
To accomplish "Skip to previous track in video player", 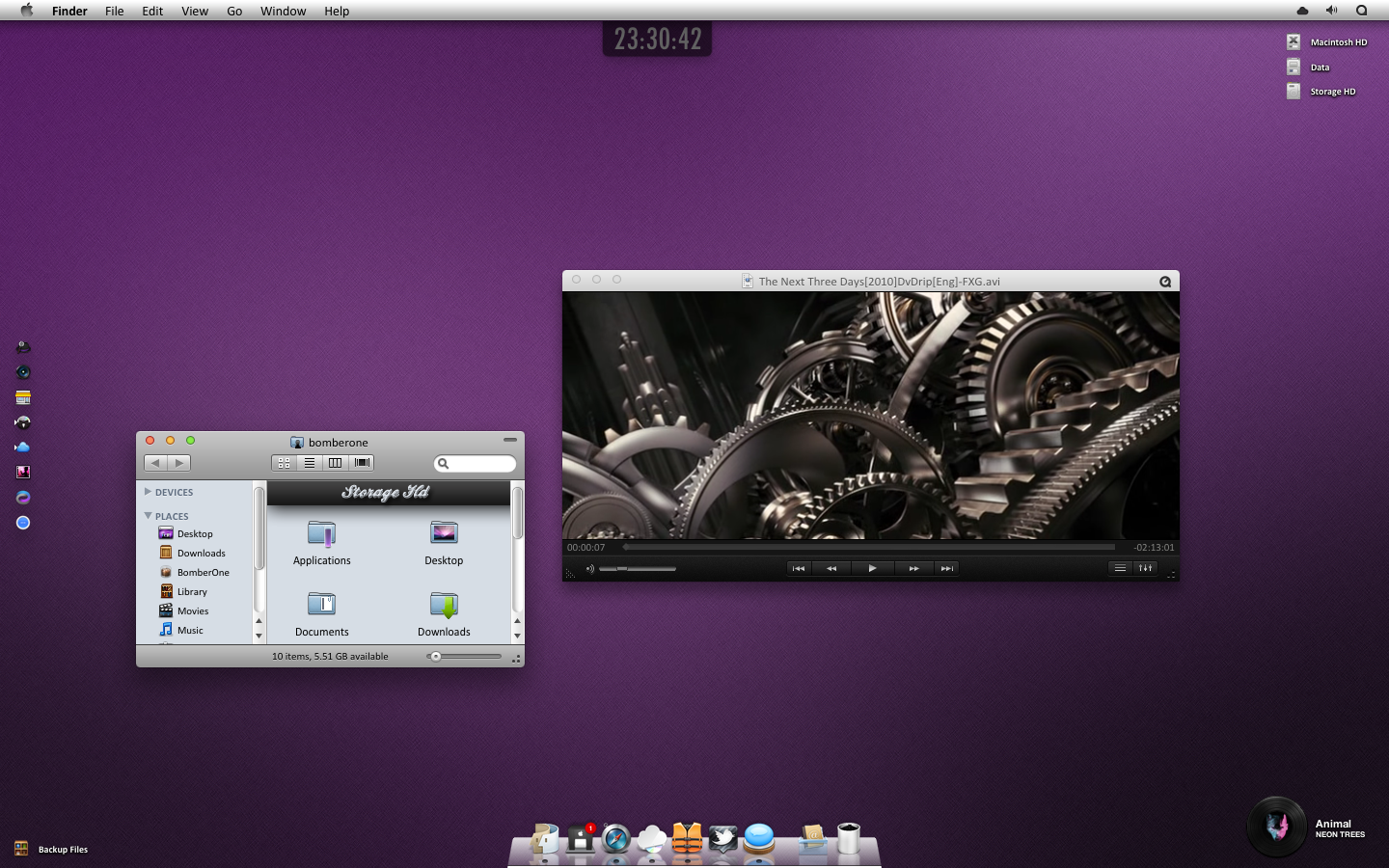I will click(798, 568).
